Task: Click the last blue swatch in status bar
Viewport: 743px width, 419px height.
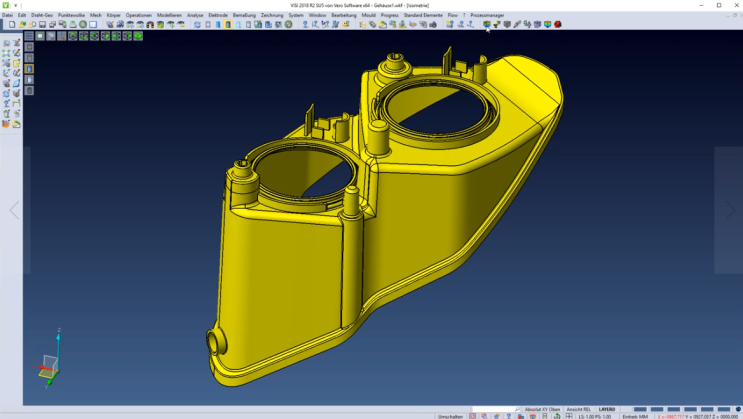Action: [x=724, y=409]
